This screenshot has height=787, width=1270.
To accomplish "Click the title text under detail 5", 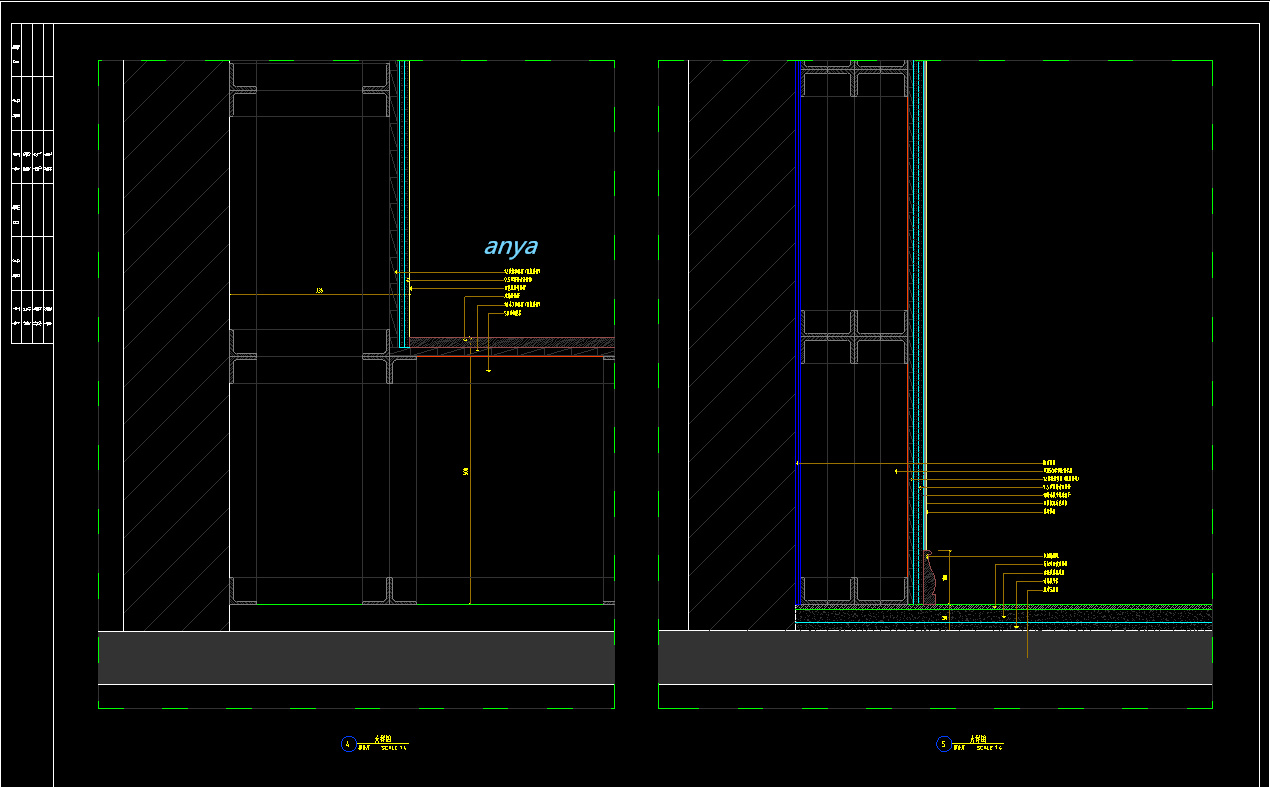I will [x=979, y=739].
